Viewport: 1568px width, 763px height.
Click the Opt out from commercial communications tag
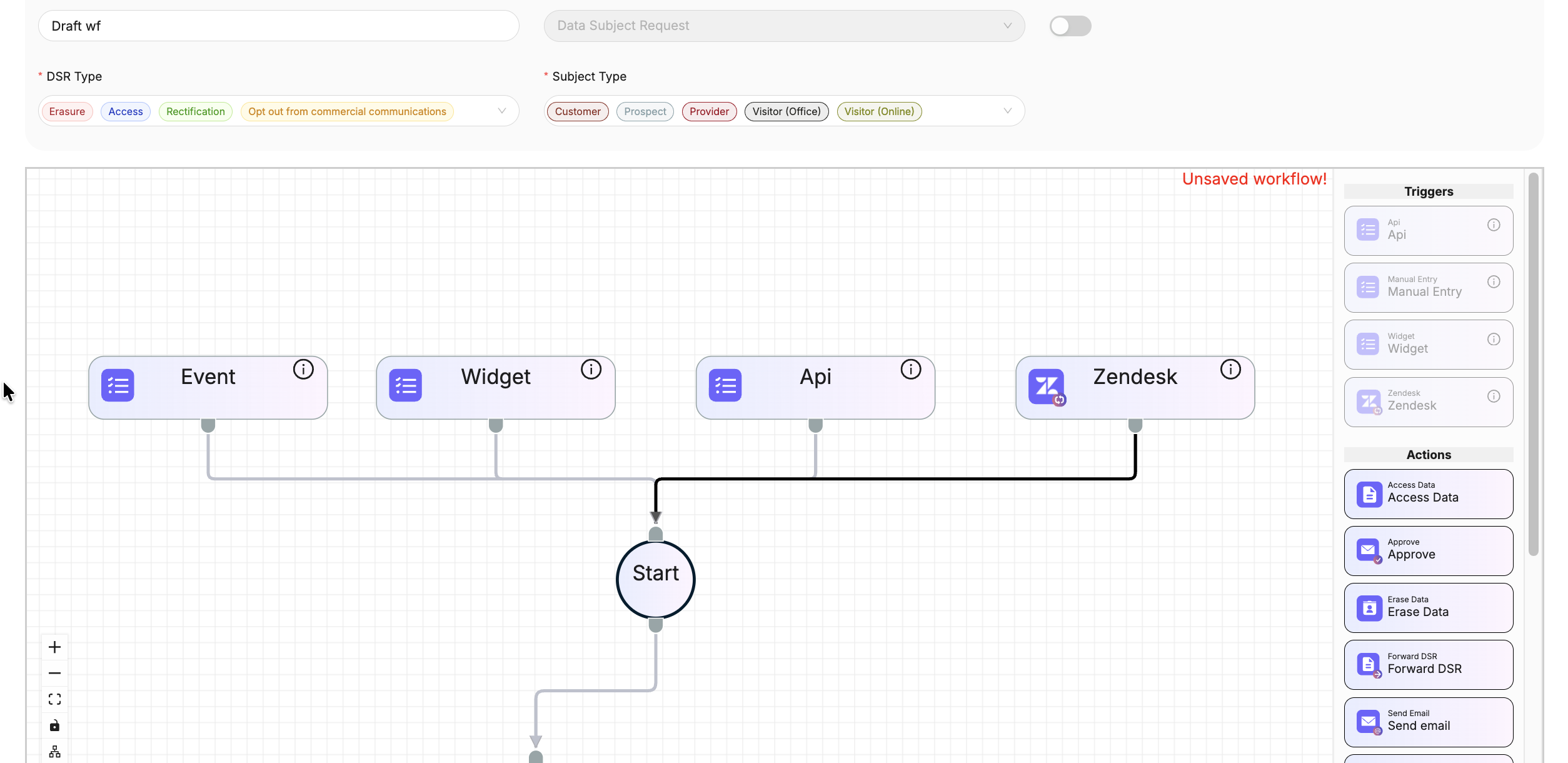click(347, 111)
